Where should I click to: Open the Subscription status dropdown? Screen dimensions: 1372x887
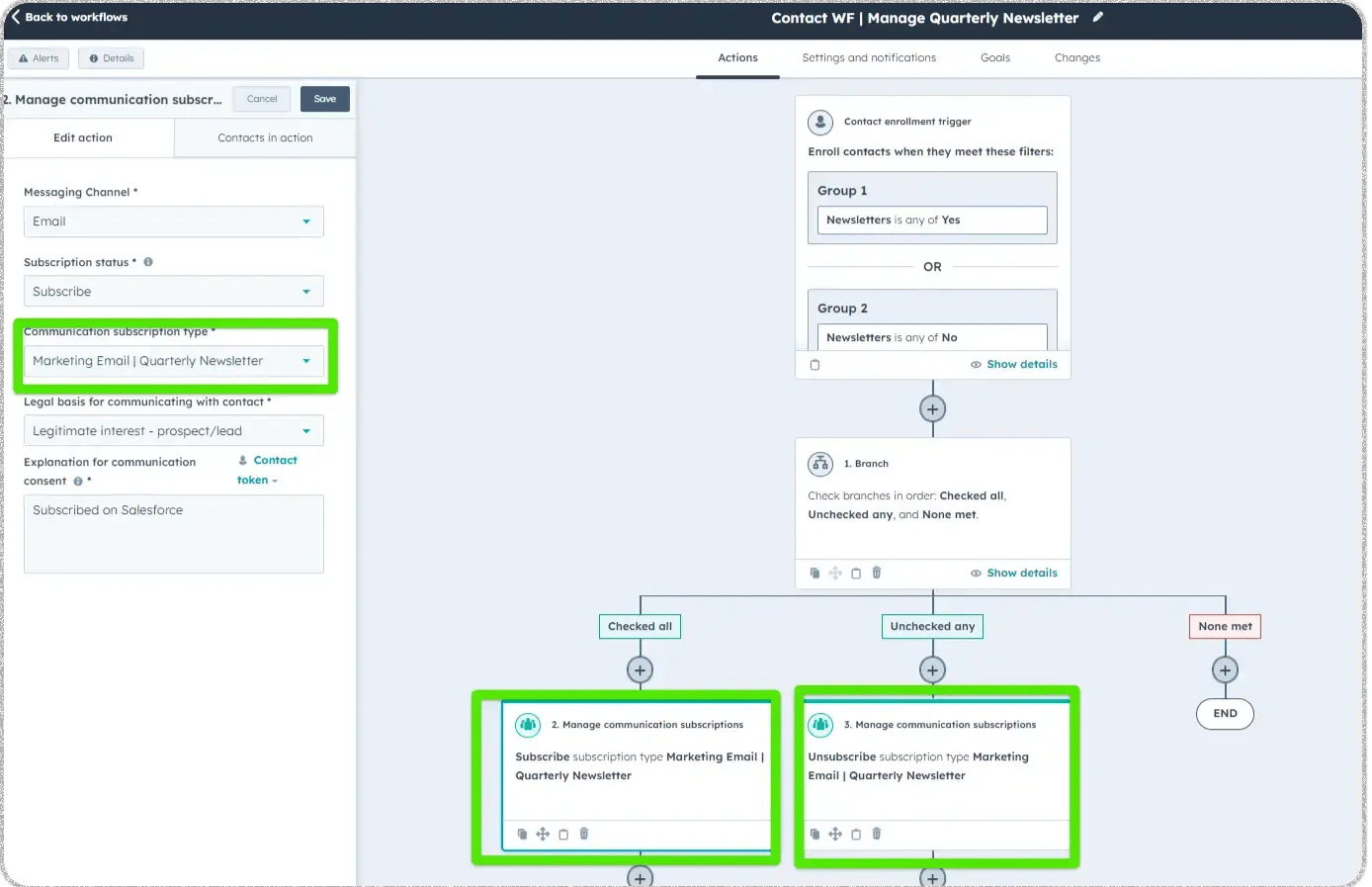[x=173, y=291]
